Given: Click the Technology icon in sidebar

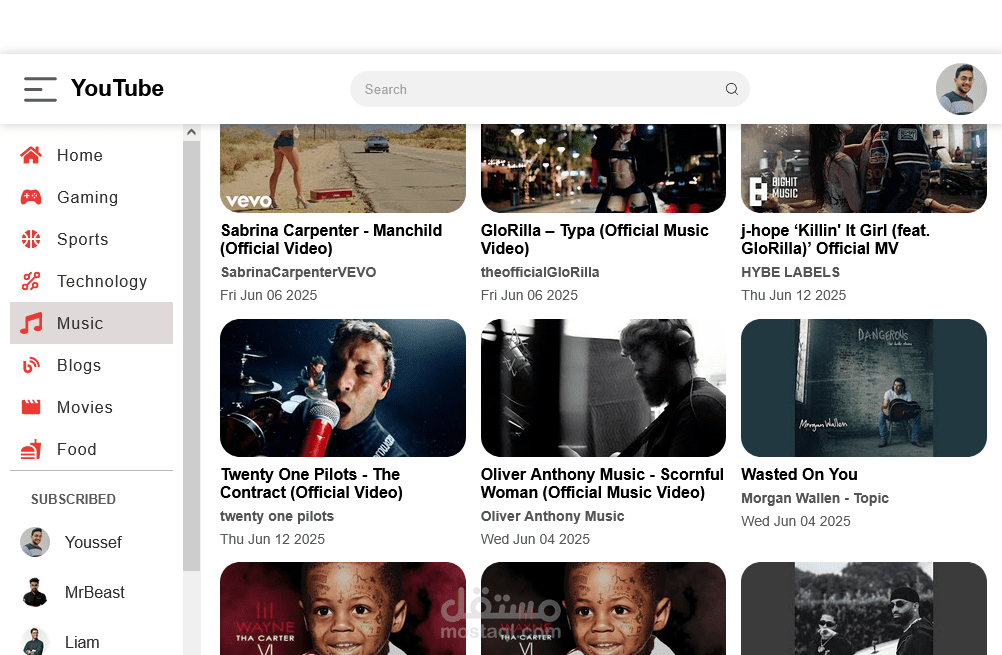Looking at the screenshot, I should point(31,281).
